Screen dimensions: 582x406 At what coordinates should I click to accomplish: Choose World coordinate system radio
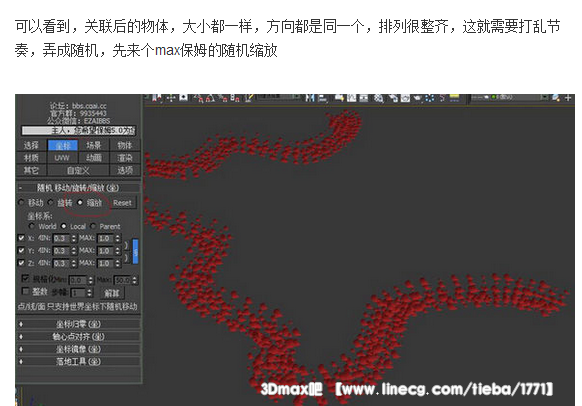point(32,226)
